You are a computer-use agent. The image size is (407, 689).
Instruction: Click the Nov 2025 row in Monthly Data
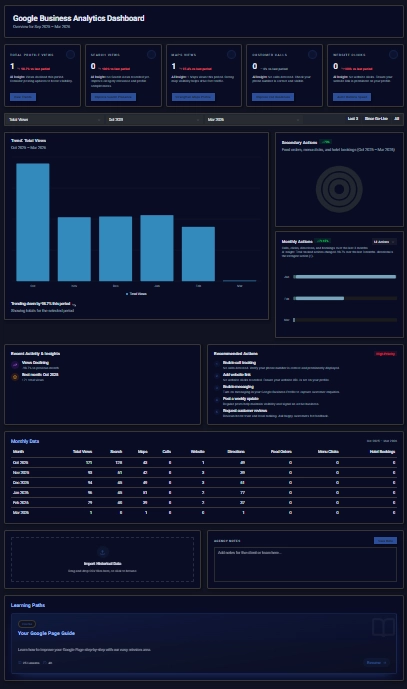coord(204,473)
